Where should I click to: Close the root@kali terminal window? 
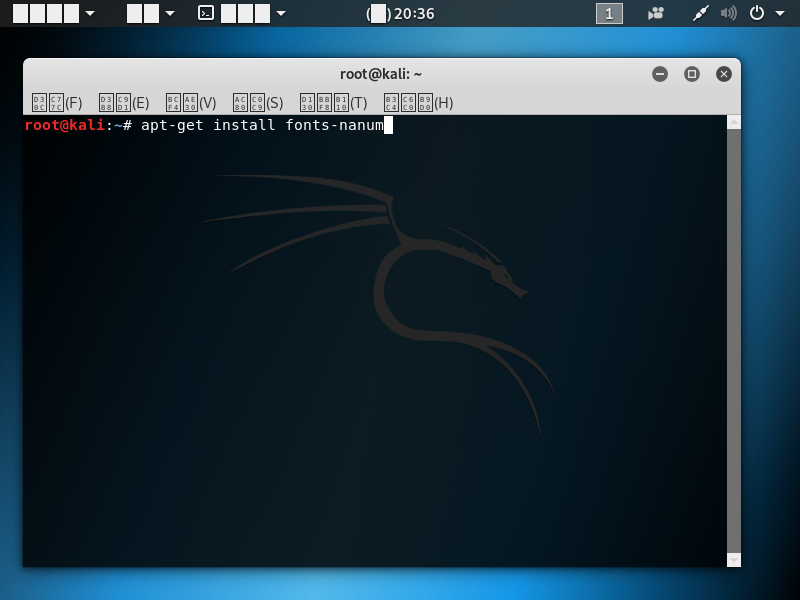pyautogui.click(x=723, y=74)
